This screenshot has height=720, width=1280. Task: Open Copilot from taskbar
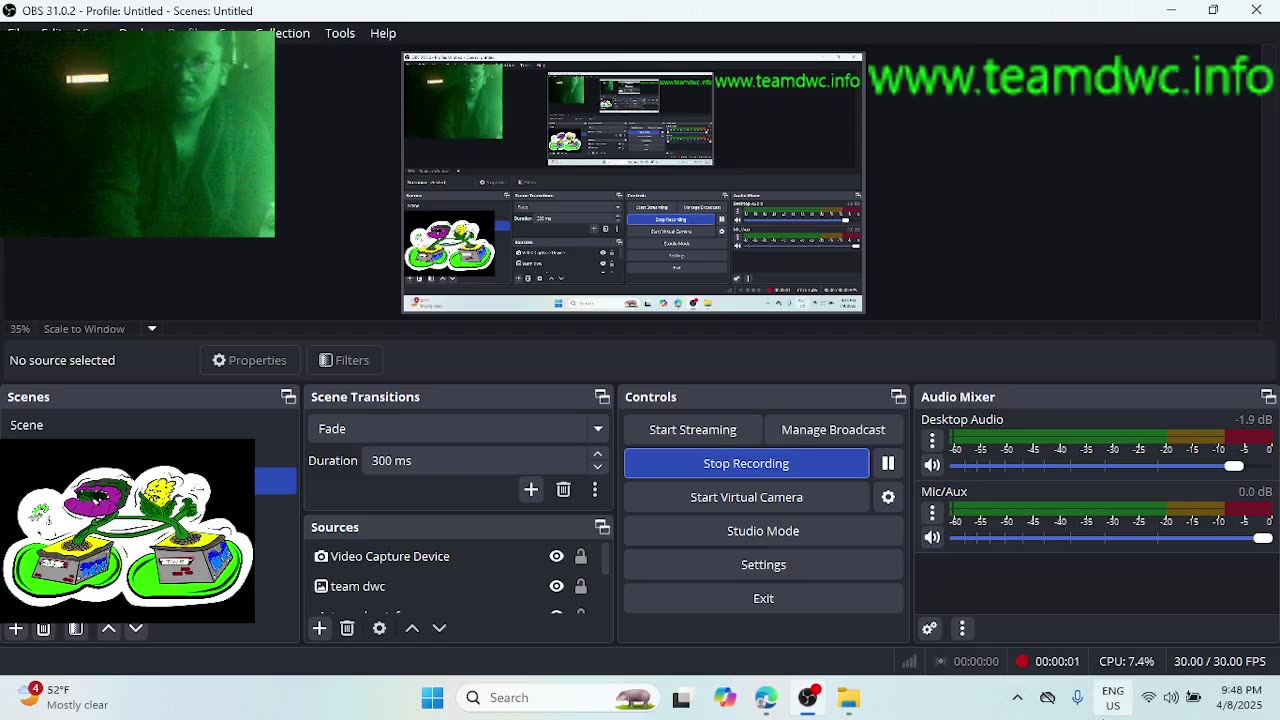pos(725,698)
